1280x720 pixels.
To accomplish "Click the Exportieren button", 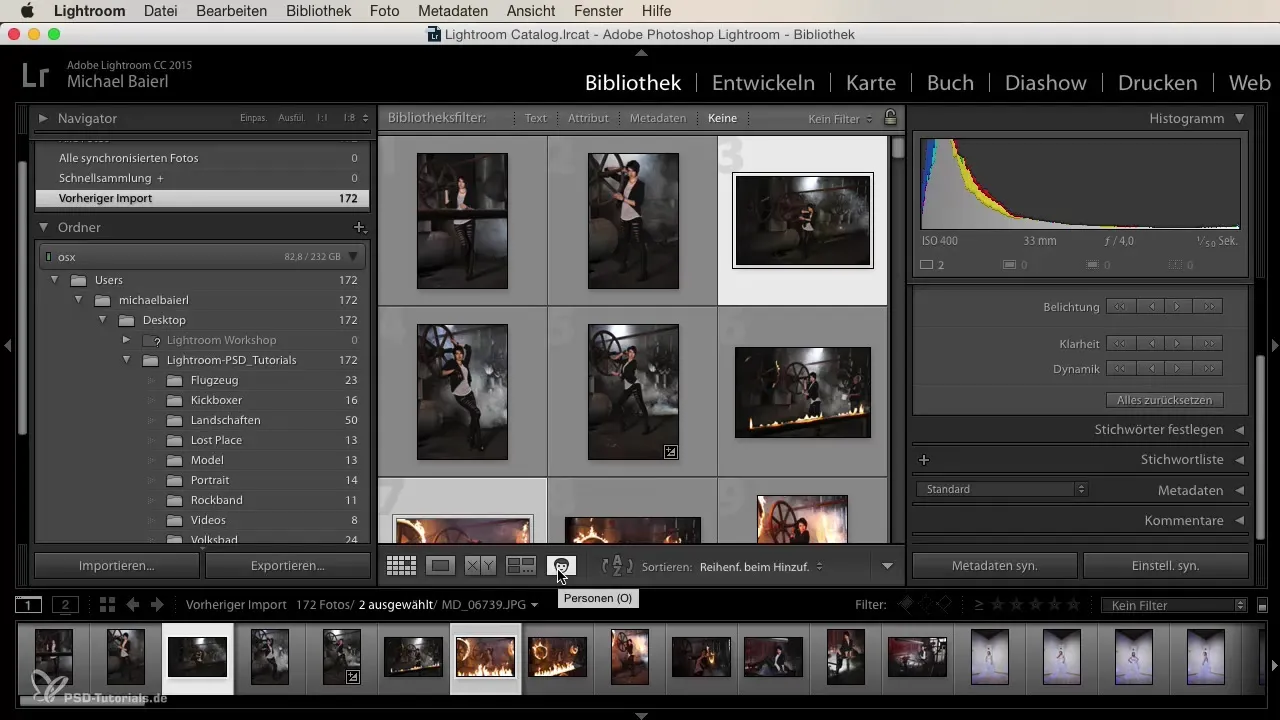I will [x=287, y=565].
